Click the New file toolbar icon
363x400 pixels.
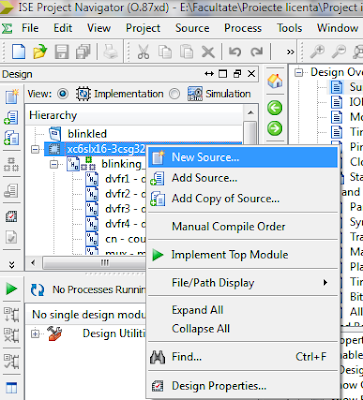18,52
